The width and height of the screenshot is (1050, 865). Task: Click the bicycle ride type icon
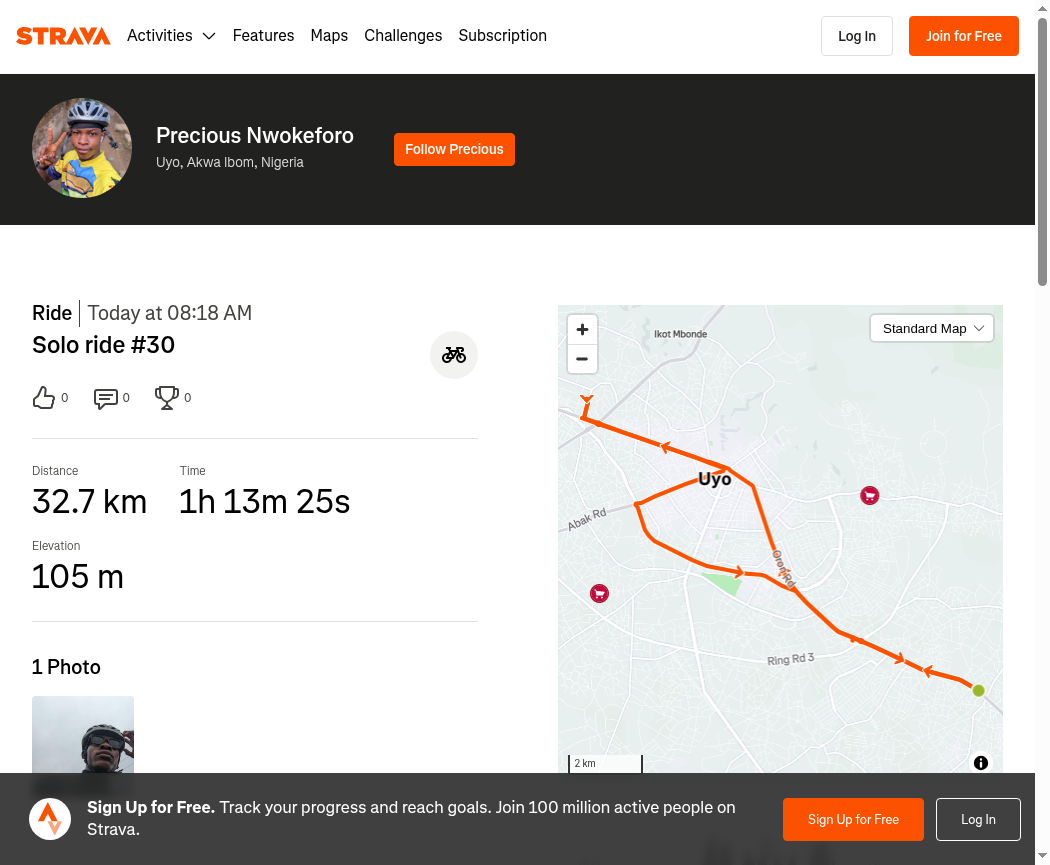click(453, 355)
